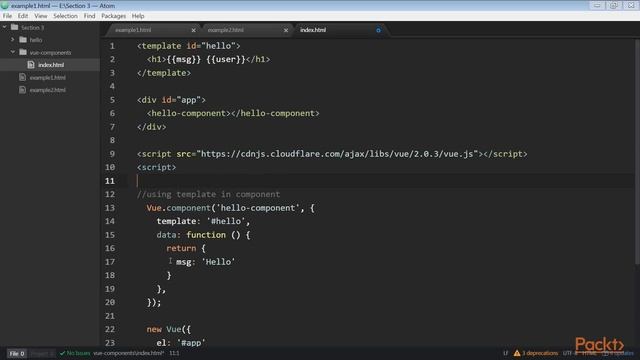This screenshot has height=360, width=640.
Task: Click the '#hello' template string
Action: point(226,221)
